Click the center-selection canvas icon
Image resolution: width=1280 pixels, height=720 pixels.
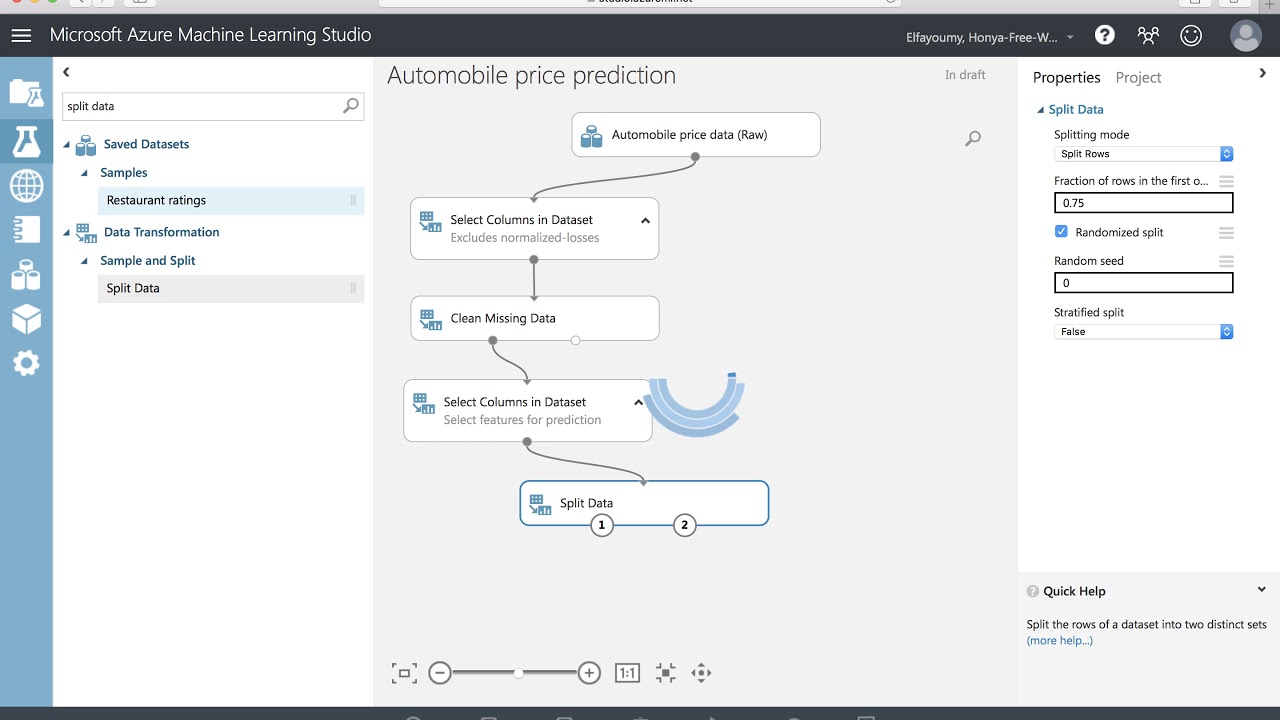(x=666, y=673)
